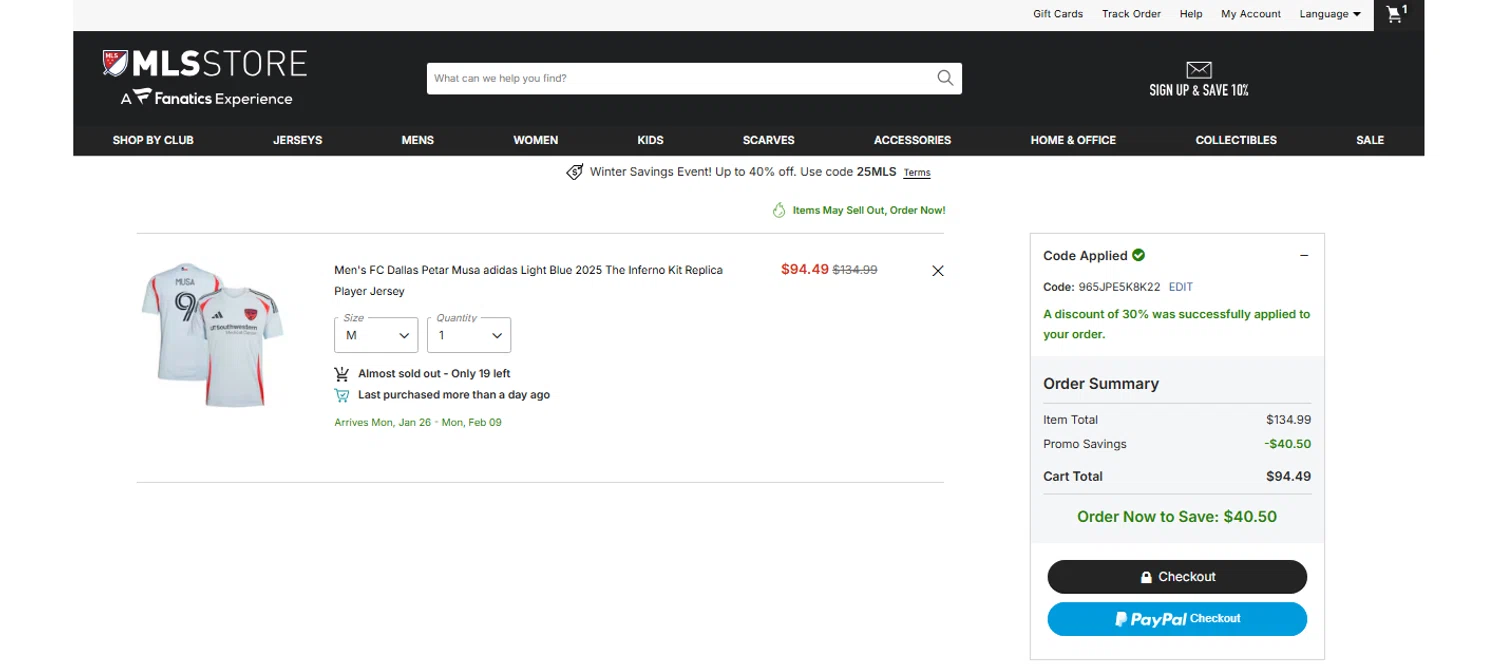Image resolution: width=1500 pixels, height=671 pixels.
Task: Click the Track Order link
Action: click(1131, 14)
